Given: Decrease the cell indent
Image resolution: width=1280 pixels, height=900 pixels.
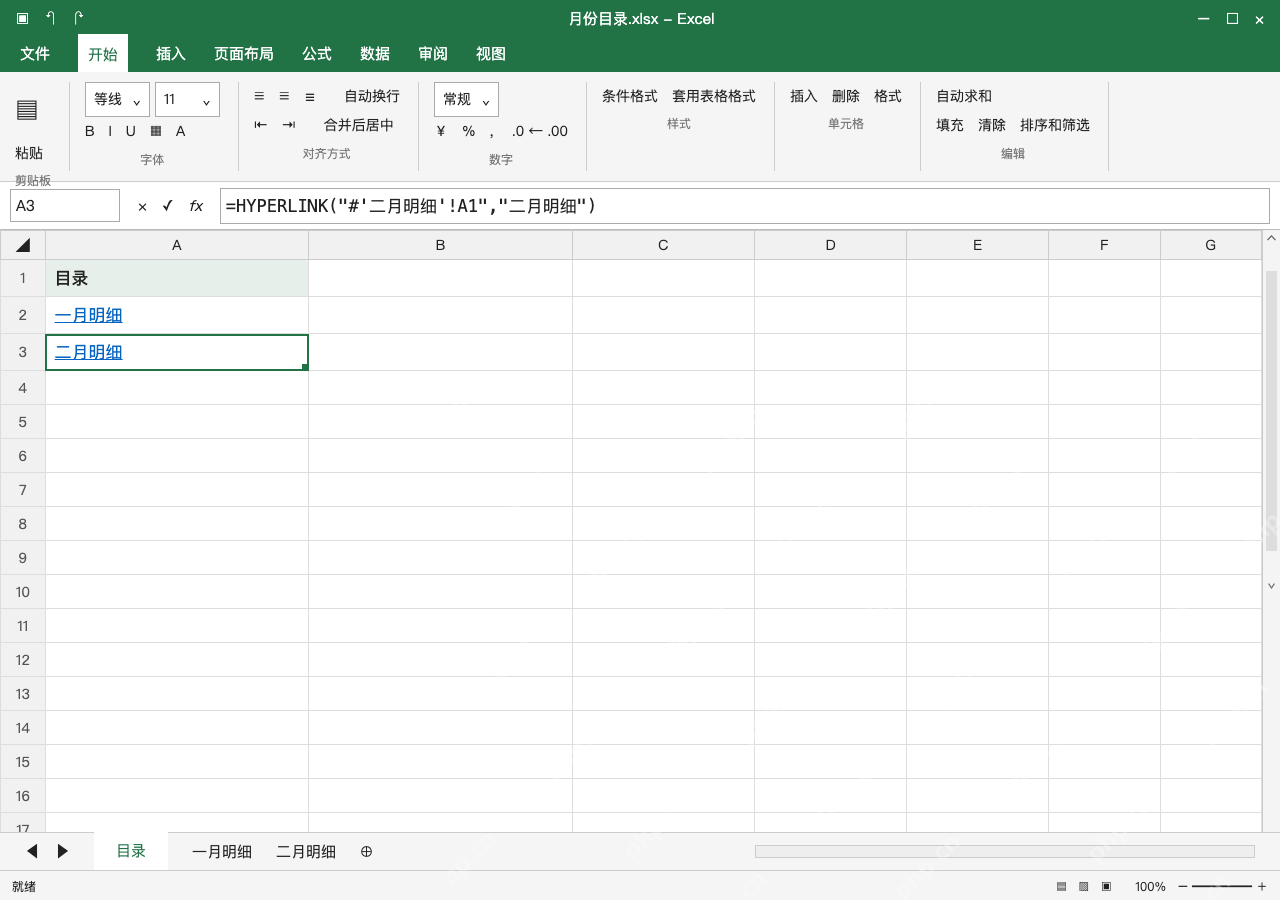Looking at the screenshot, I should pos(261,125).
